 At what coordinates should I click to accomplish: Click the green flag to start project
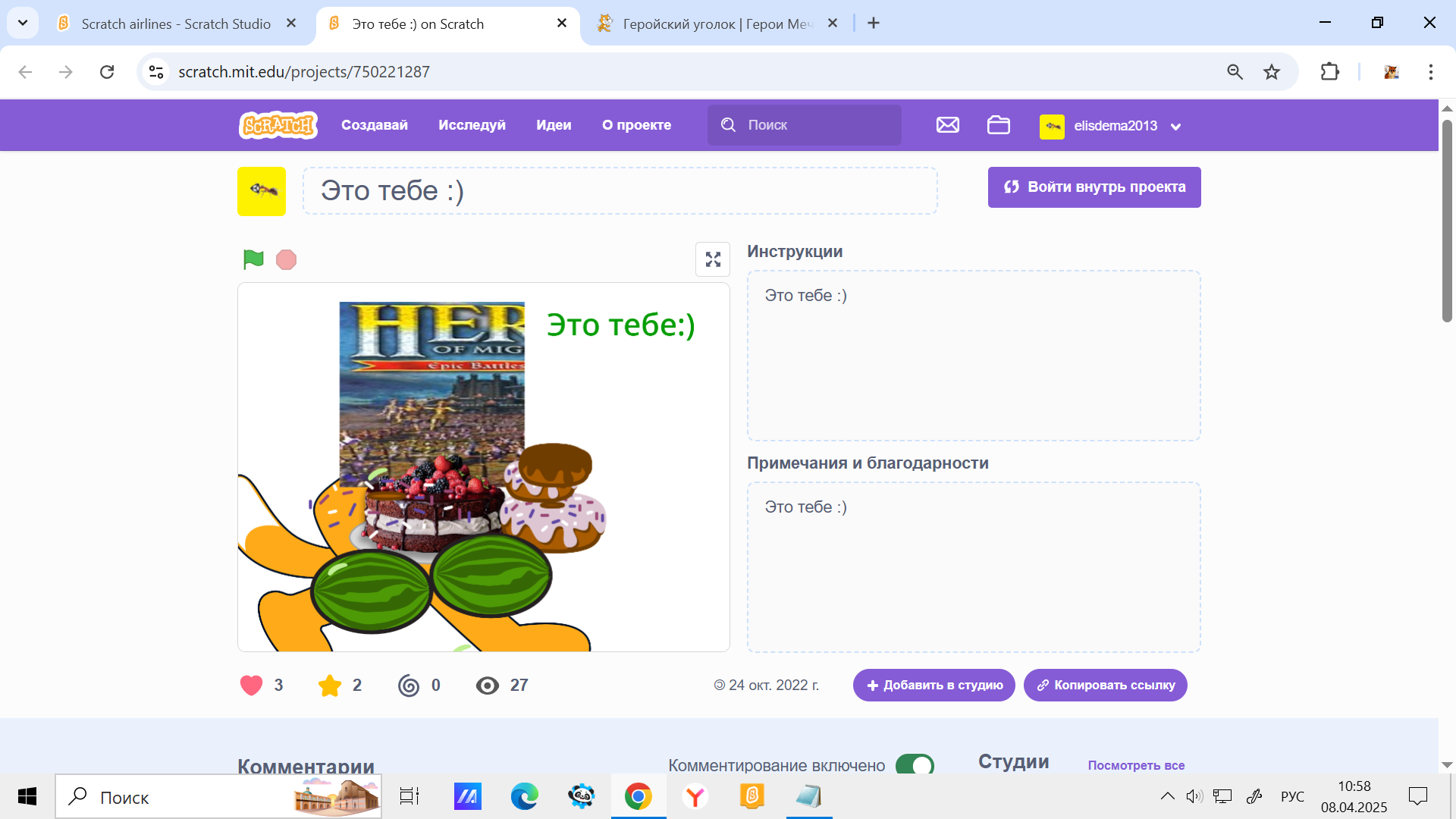[x=253, y=259]
